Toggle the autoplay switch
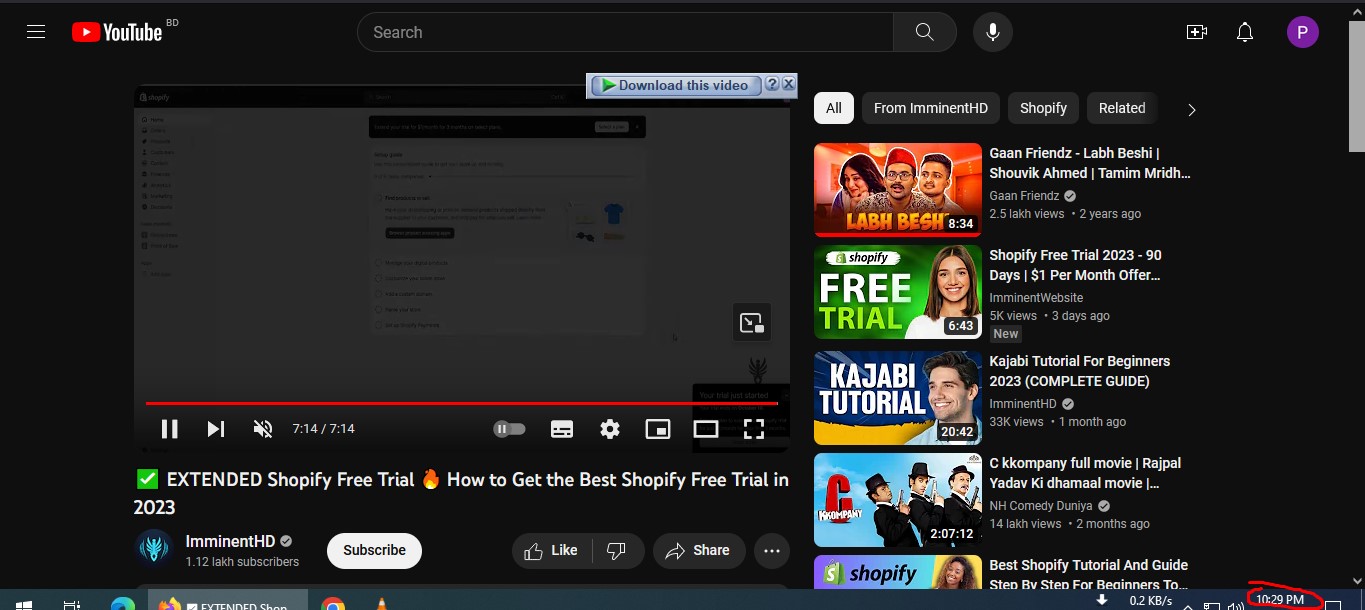The height and width of the screenshot is (610, 1365). click(509, 429)
